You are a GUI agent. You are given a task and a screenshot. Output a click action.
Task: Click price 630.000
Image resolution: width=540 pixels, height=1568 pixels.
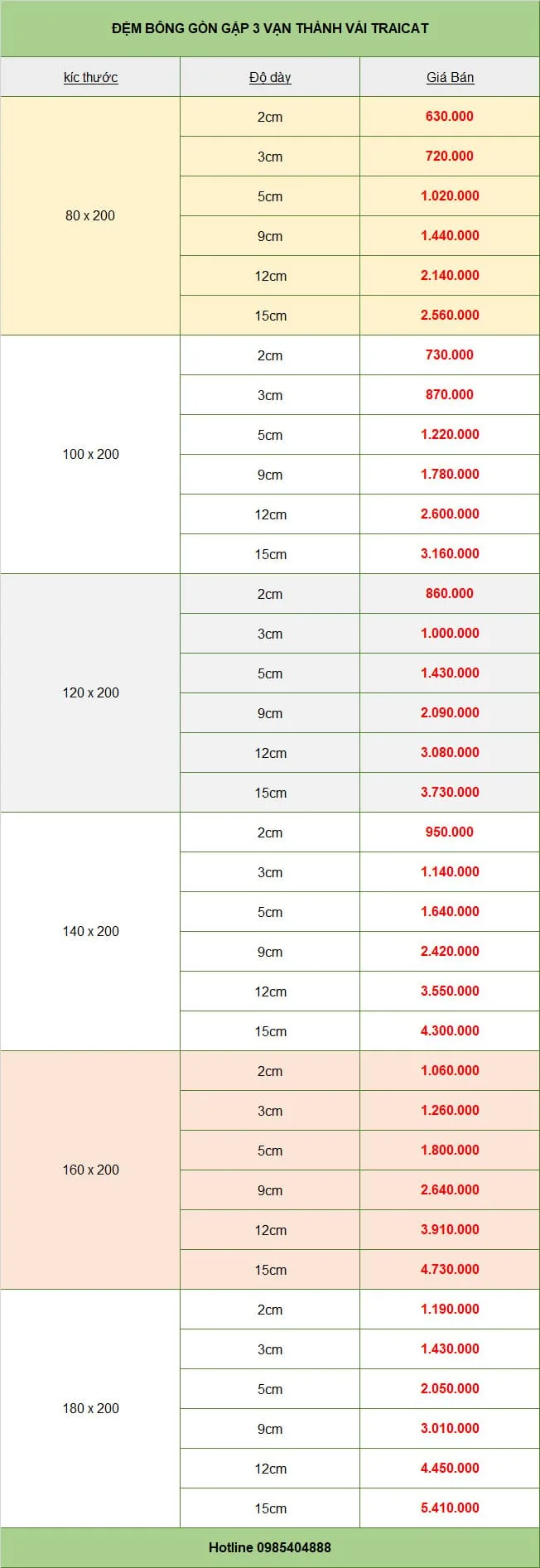tap(450, 116)
